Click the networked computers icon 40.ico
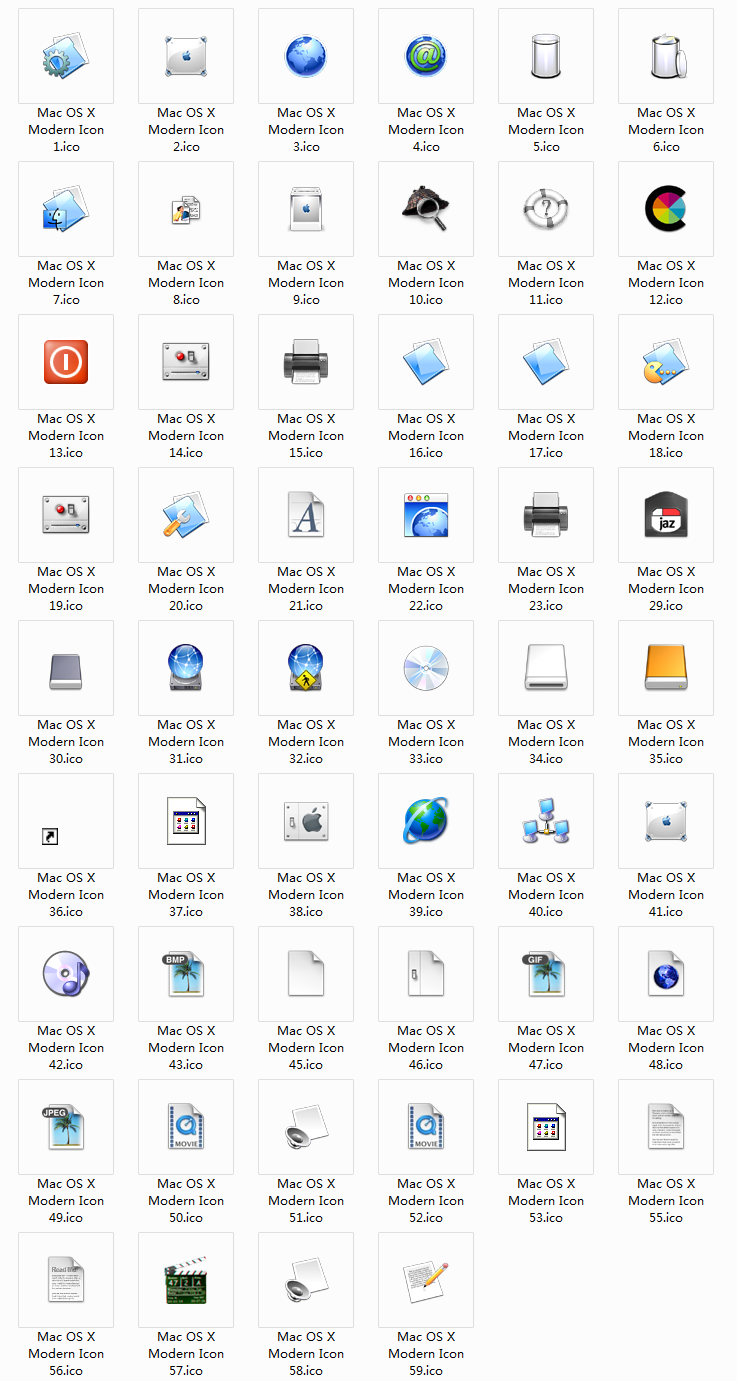This screenshot has width=737, height=1381. pos(546,821)
